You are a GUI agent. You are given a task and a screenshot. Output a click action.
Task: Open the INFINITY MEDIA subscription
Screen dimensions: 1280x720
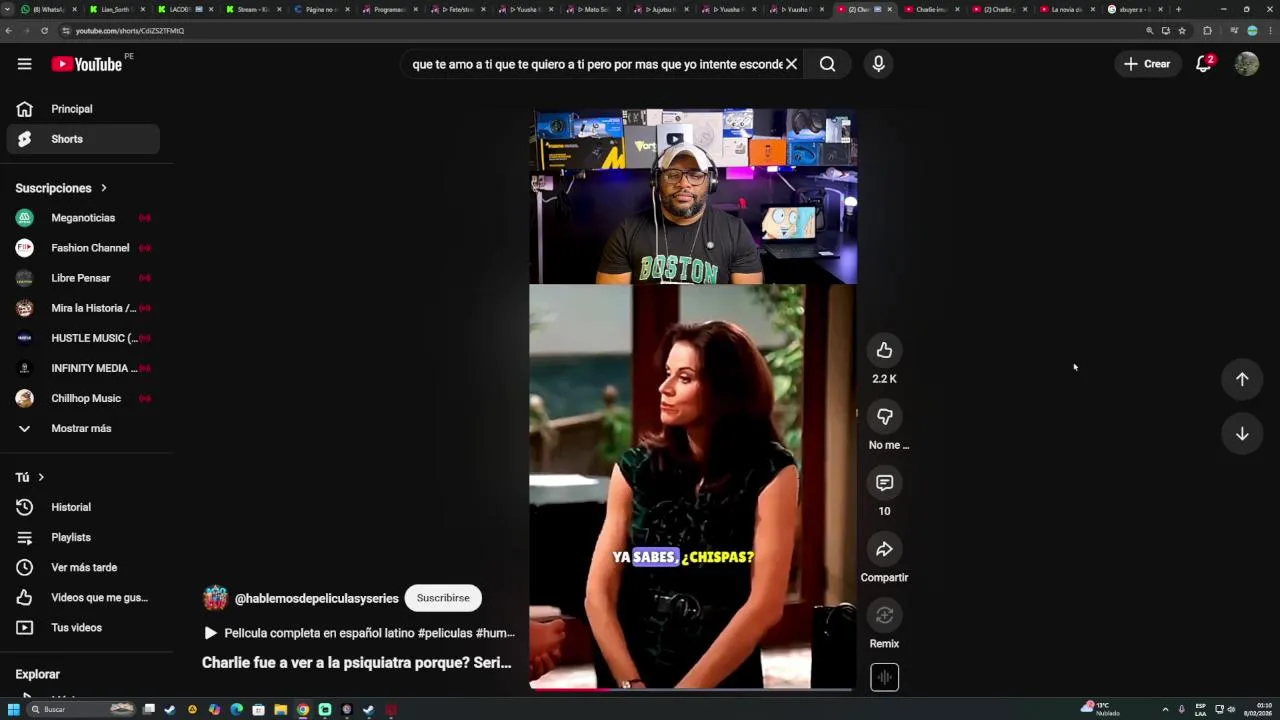tap(83, 368)
